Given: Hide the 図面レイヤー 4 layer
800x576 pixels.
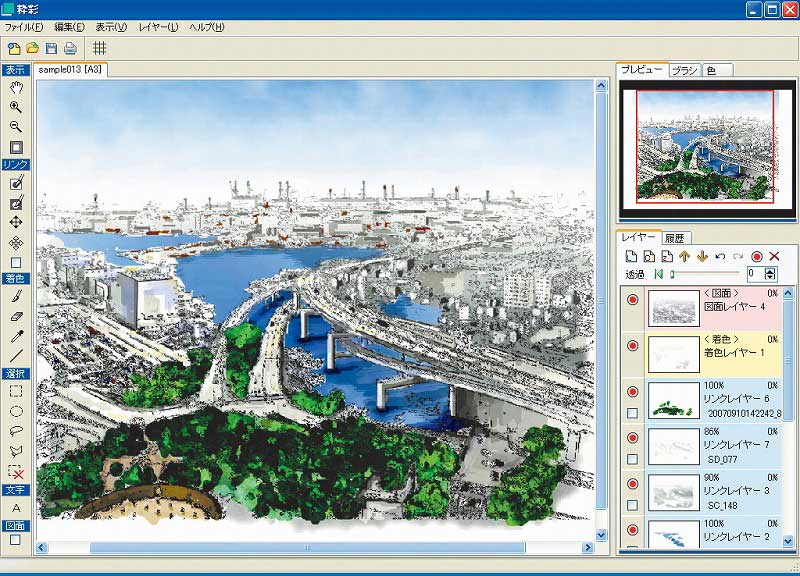Looking at the screenshot, I should [632, 300].
